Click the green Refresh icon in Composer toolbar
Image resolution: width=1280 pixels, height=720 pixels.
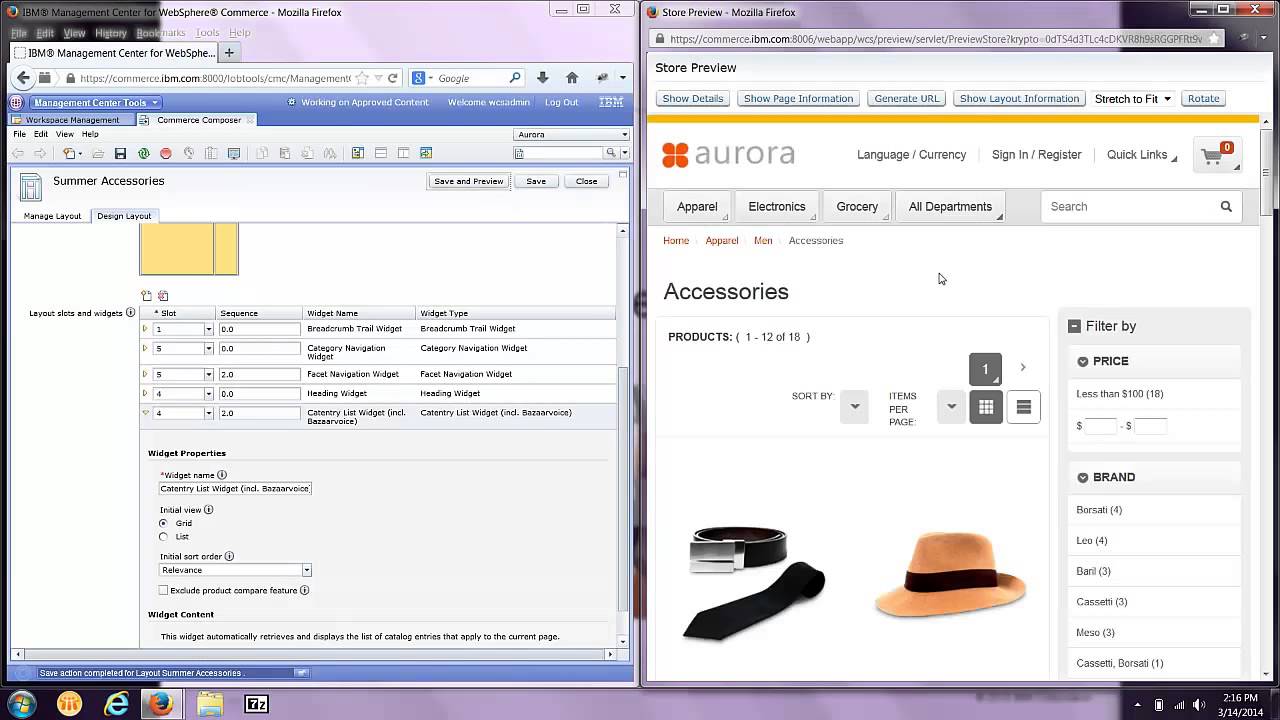coord(144,153)
